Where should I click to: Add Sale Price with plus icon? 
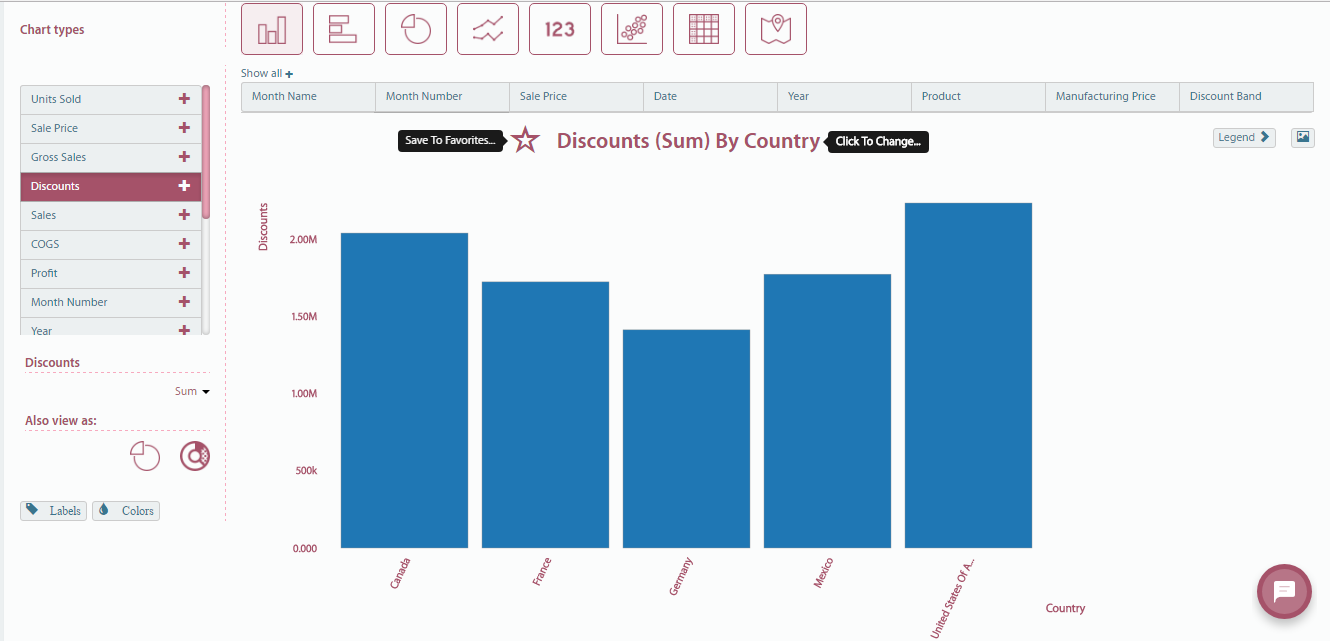184,128
